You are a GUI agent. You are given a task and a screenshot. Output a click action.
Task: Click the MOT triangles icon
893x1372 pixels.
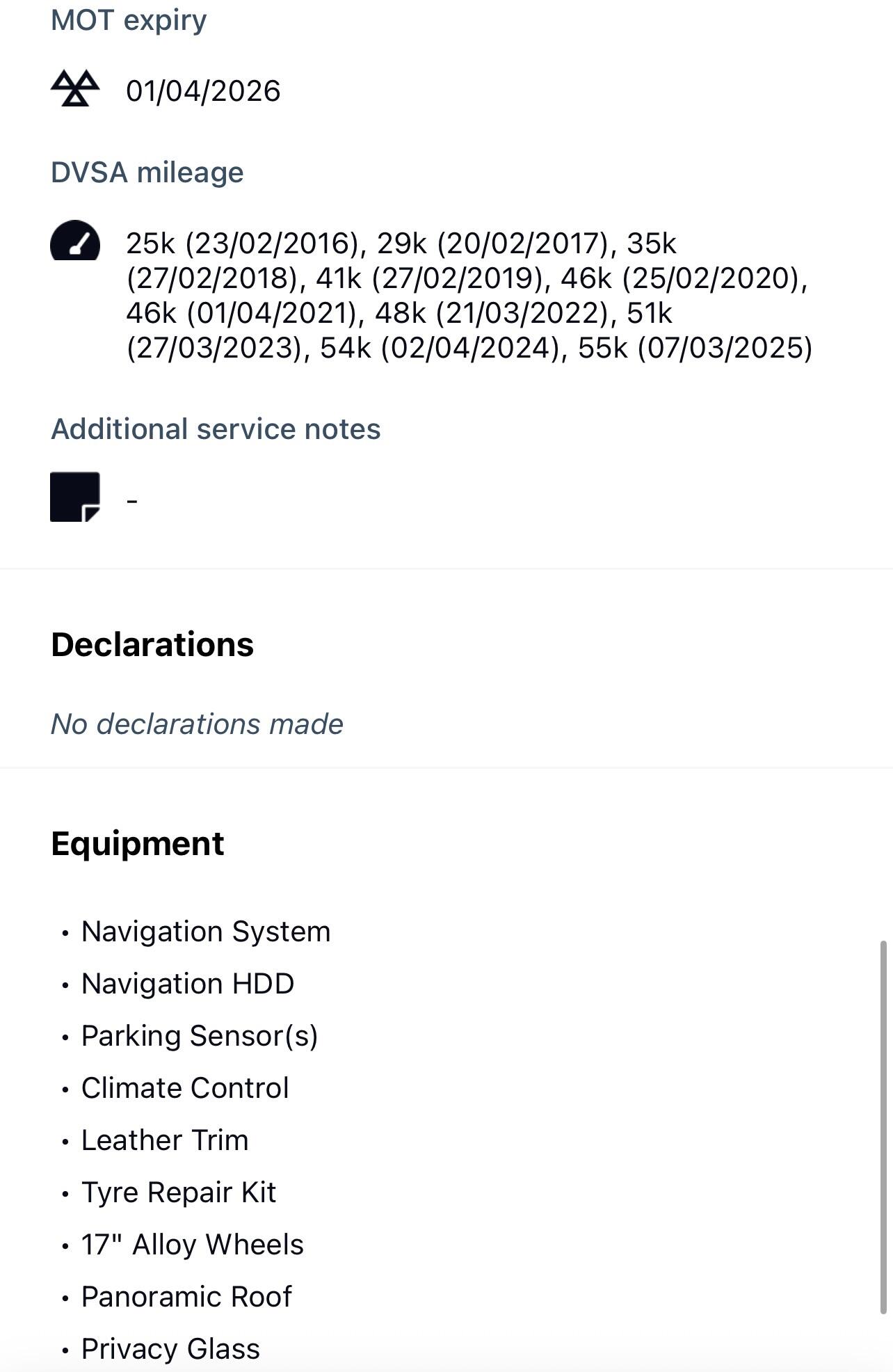[75, 89]
